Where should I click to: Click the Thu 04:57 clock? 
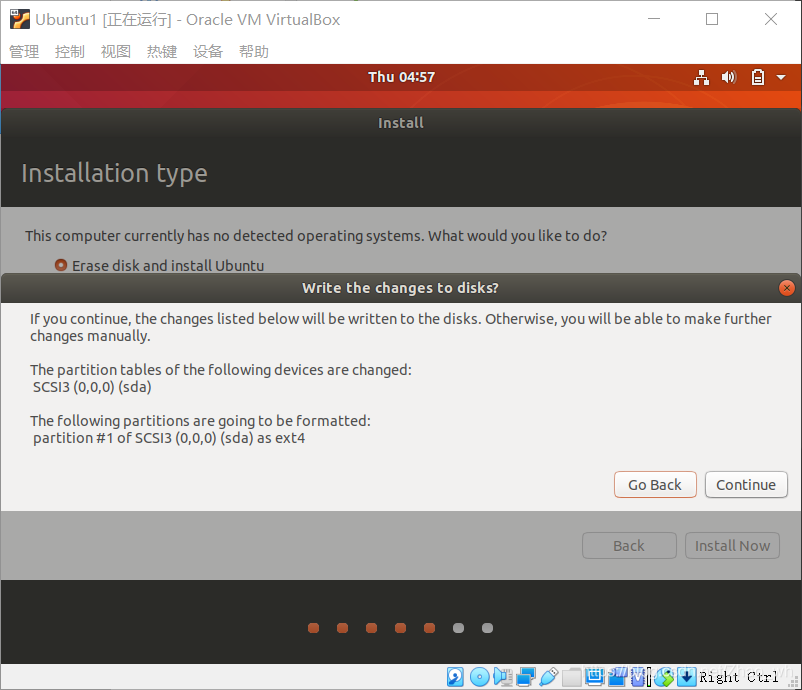(x=402, y=77)
